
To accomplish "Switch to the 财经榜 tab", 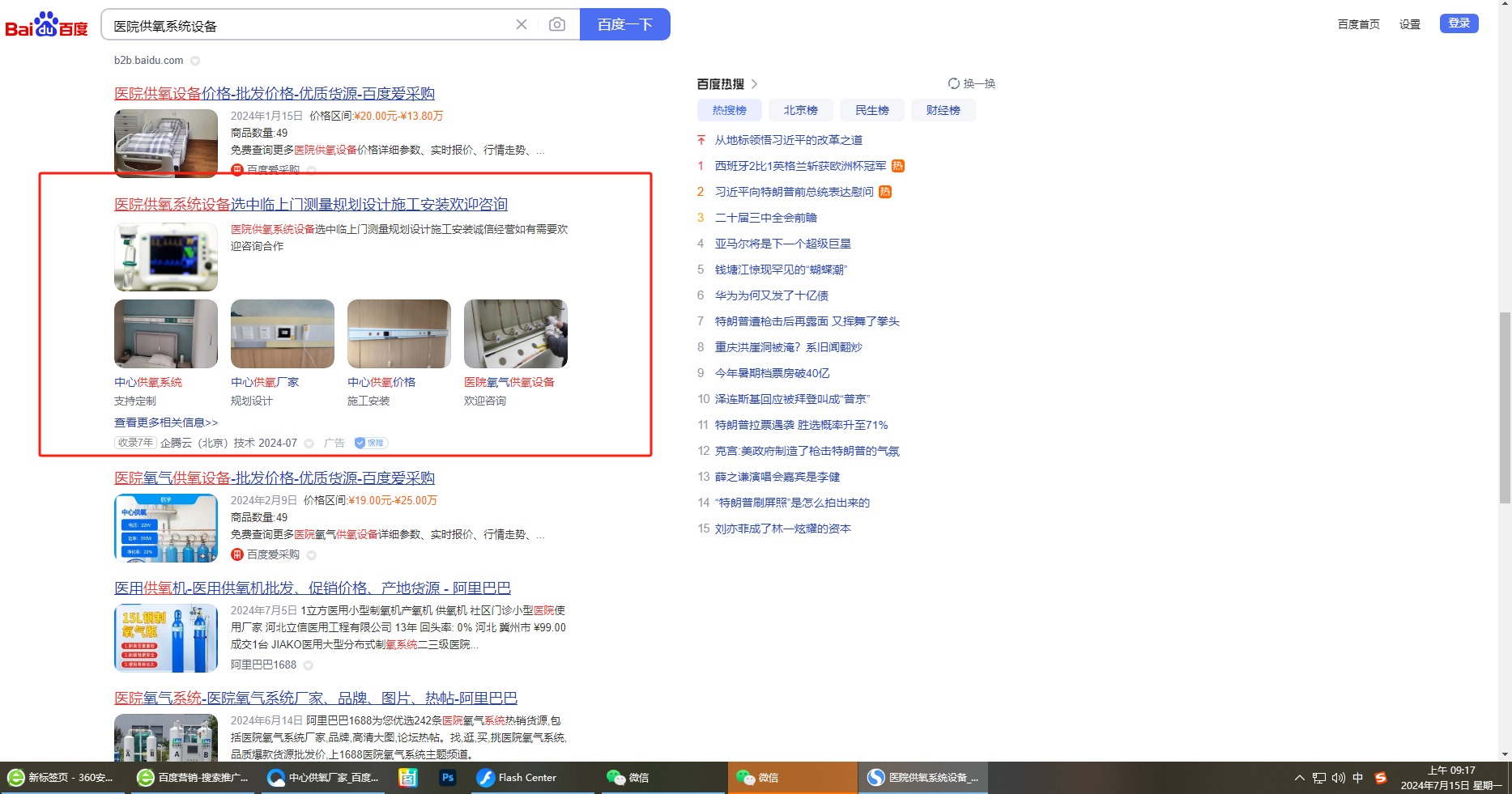I will (x=943, y=110).
